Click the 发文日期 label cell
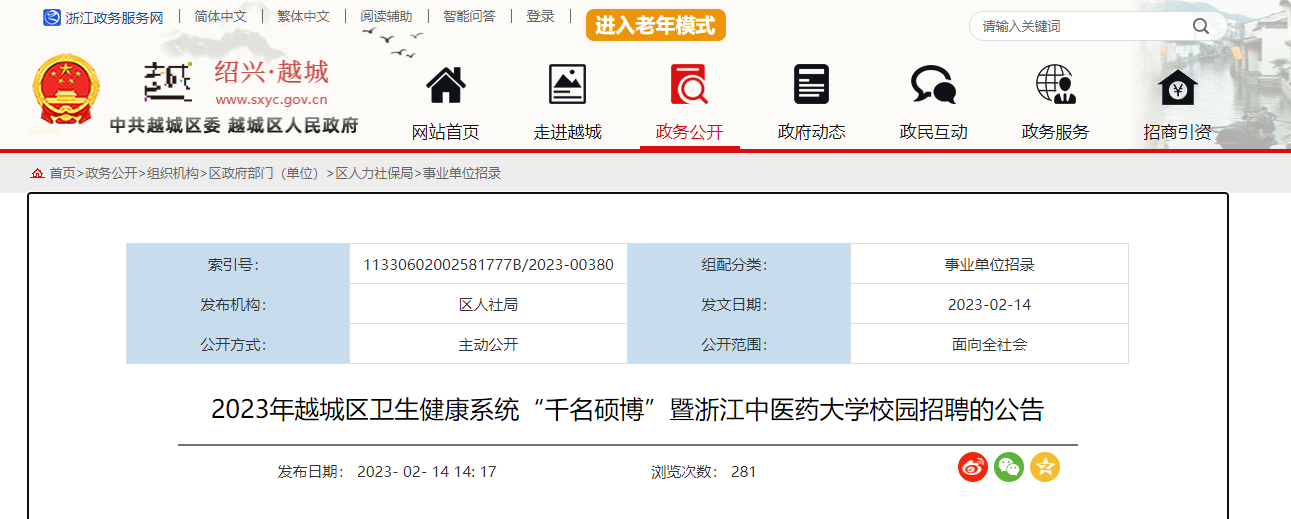The image size is (1291, 519). [739, 305]
